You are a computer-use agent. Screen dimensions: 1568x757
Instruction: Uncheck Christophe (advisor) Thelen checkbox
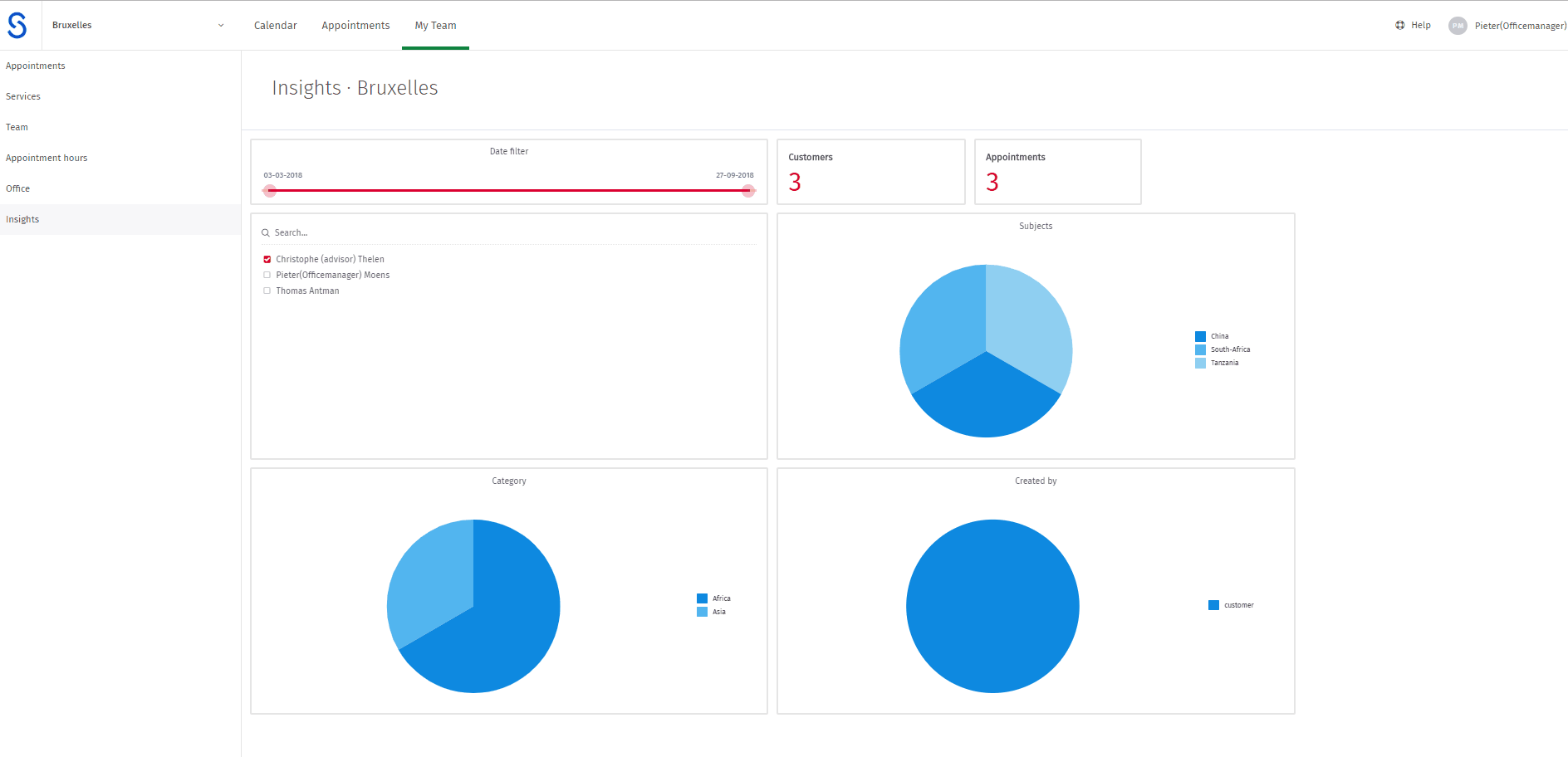(x=267, y=260)
